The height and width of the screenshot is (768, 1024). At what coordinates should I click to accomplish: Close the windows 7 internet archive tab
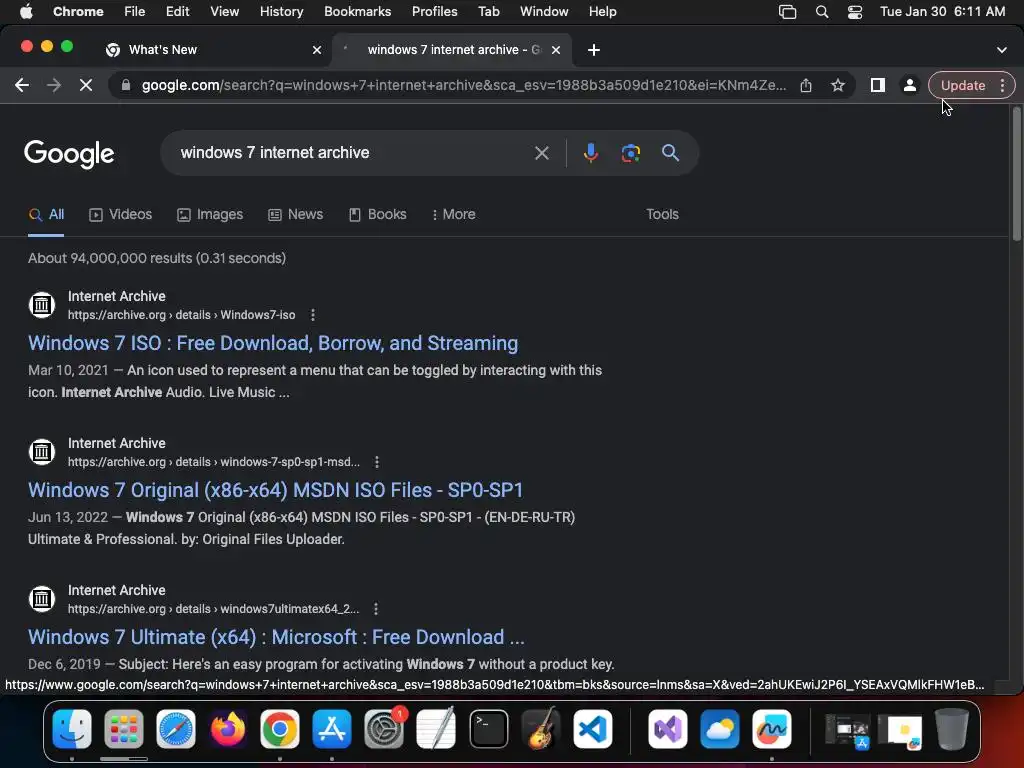(x=556, y=50)
